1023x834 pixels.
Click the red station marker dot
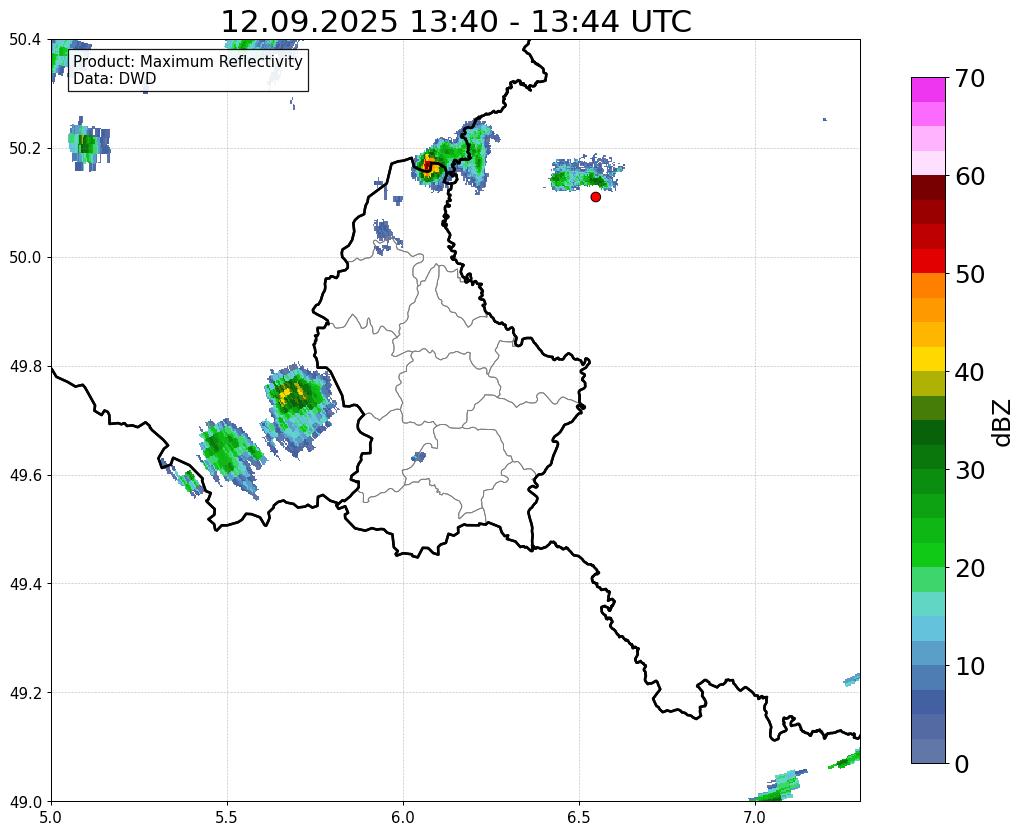[595, 197]
